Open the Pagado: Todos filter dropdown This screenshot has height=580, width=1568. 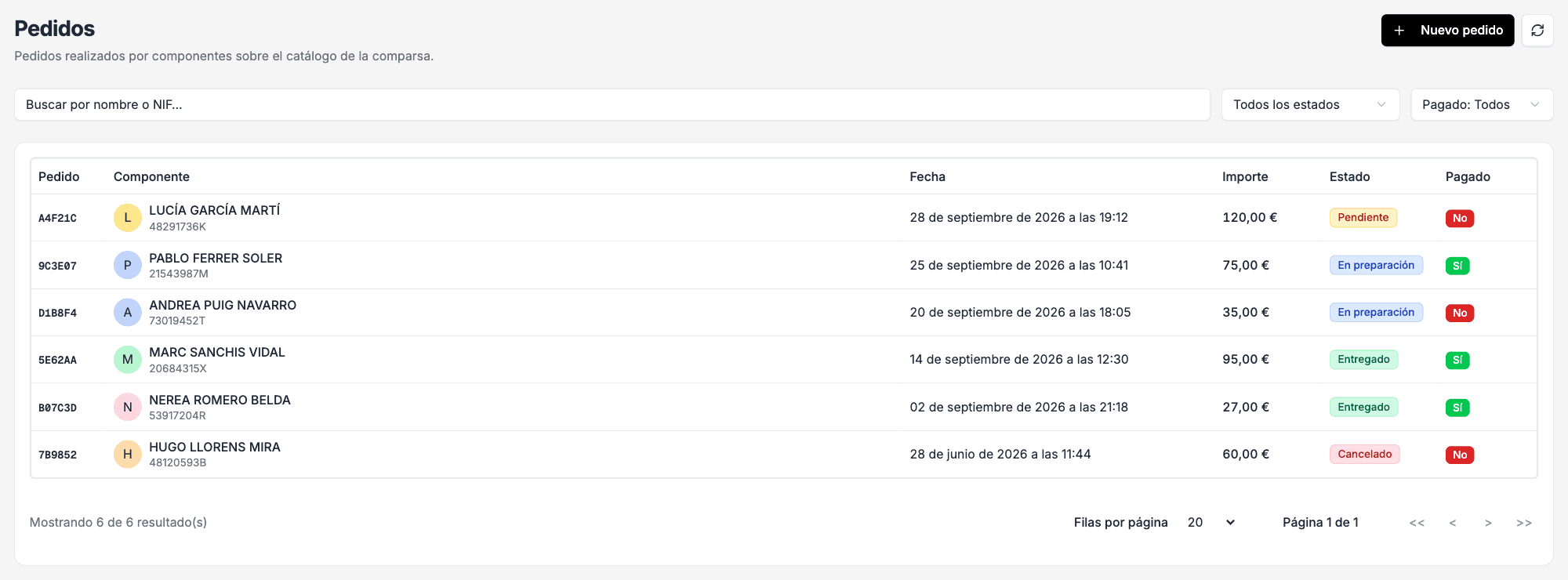pyautogui.click(x=1482, y=105)
